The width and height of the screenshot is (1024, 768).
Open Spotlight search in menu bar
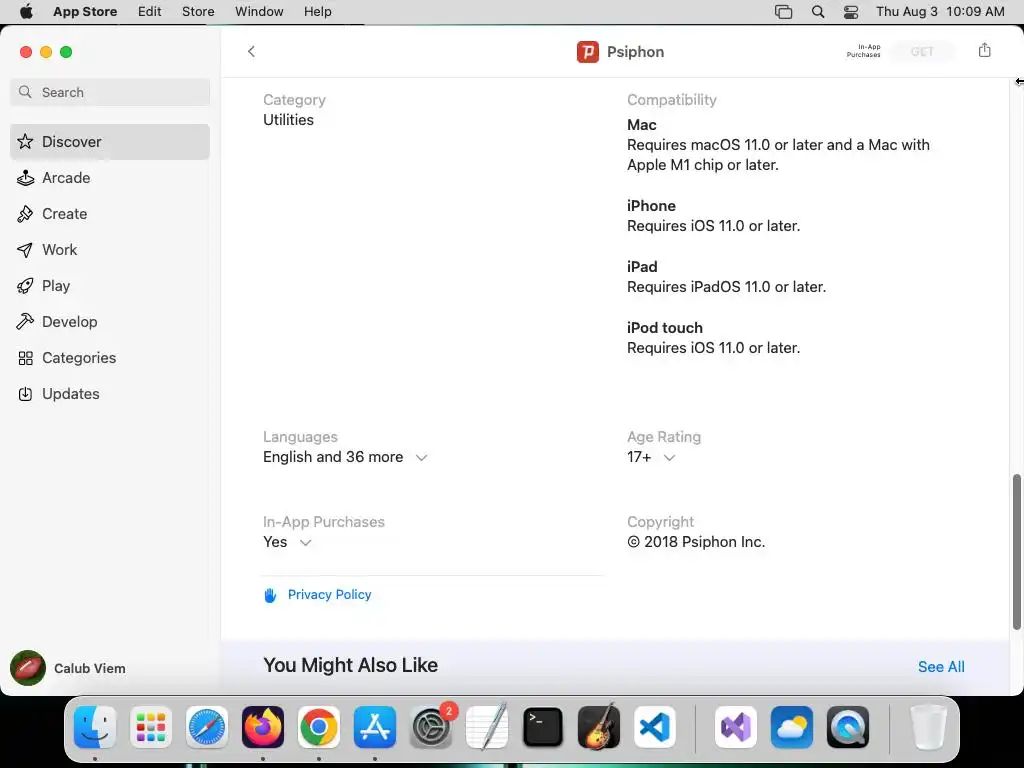(818, 12)
